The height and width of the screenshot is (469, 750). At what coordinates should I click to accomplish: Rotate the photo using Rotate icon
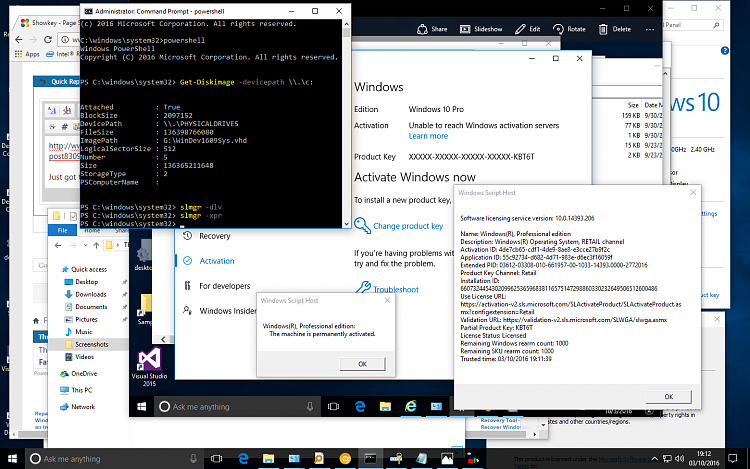pos(569,29)
